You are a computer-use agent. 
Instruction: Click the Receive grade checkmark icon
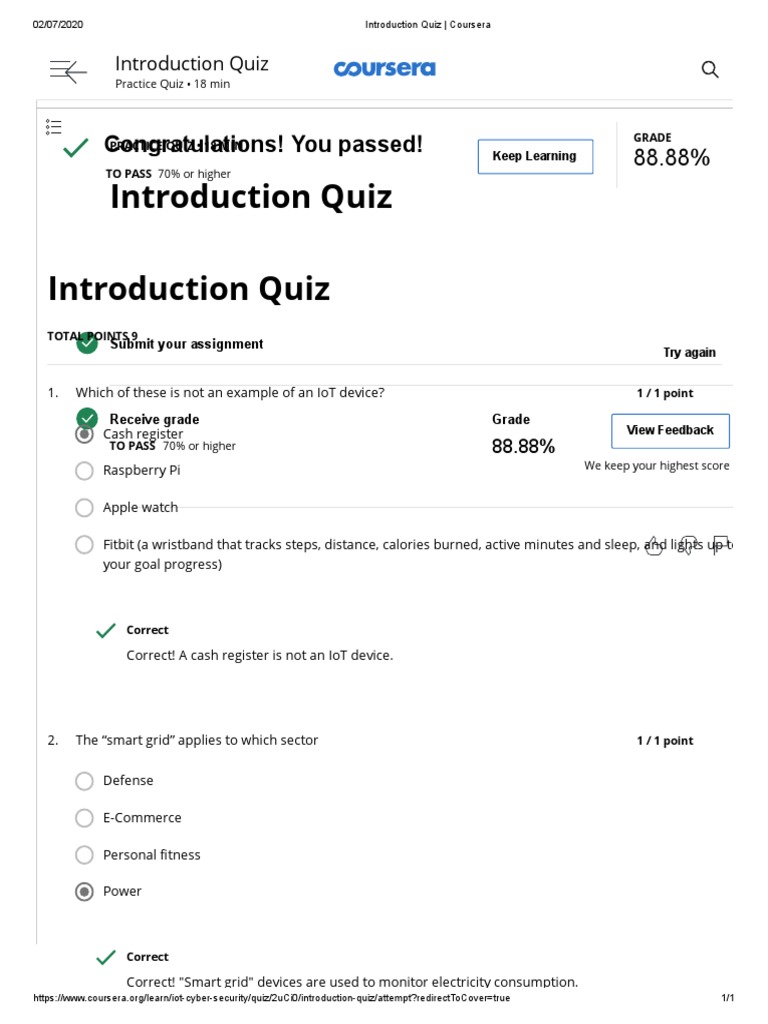(x=87, y=419)
